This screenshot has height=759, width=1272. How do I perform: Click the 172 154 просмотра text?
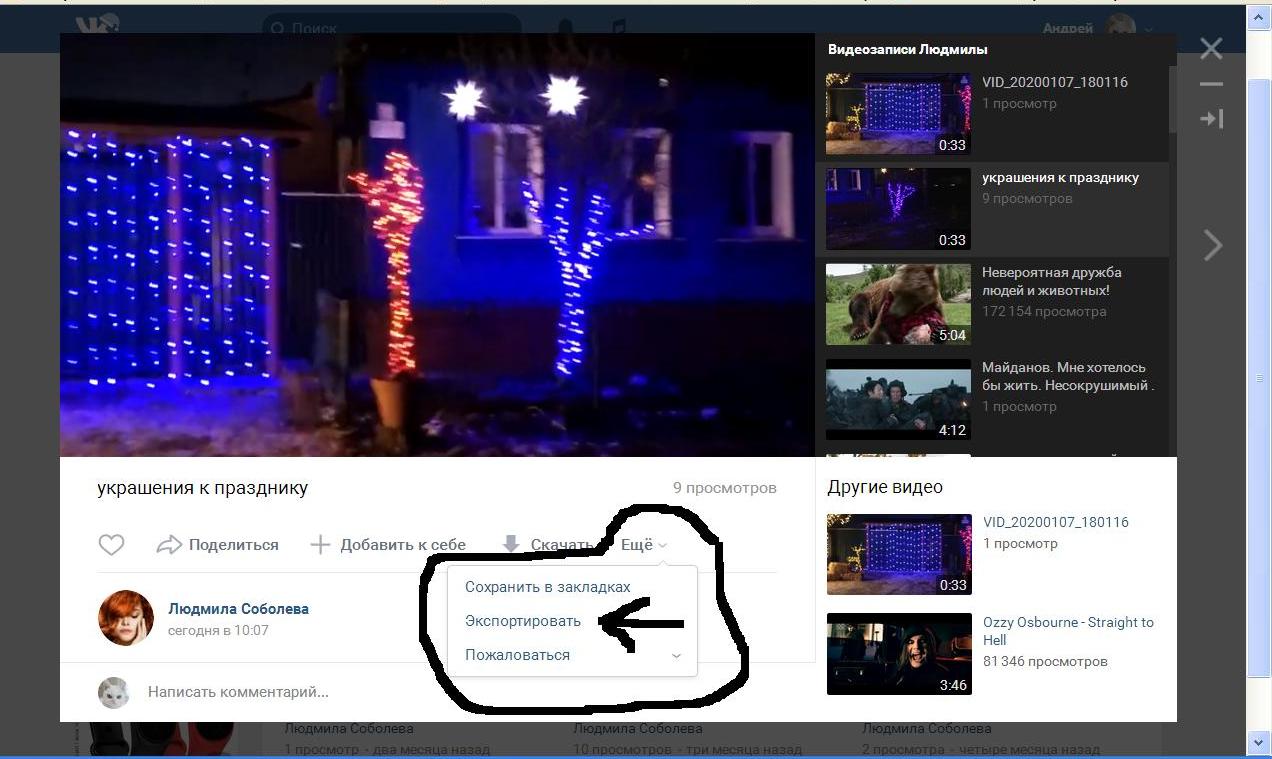coord(1044,311)
